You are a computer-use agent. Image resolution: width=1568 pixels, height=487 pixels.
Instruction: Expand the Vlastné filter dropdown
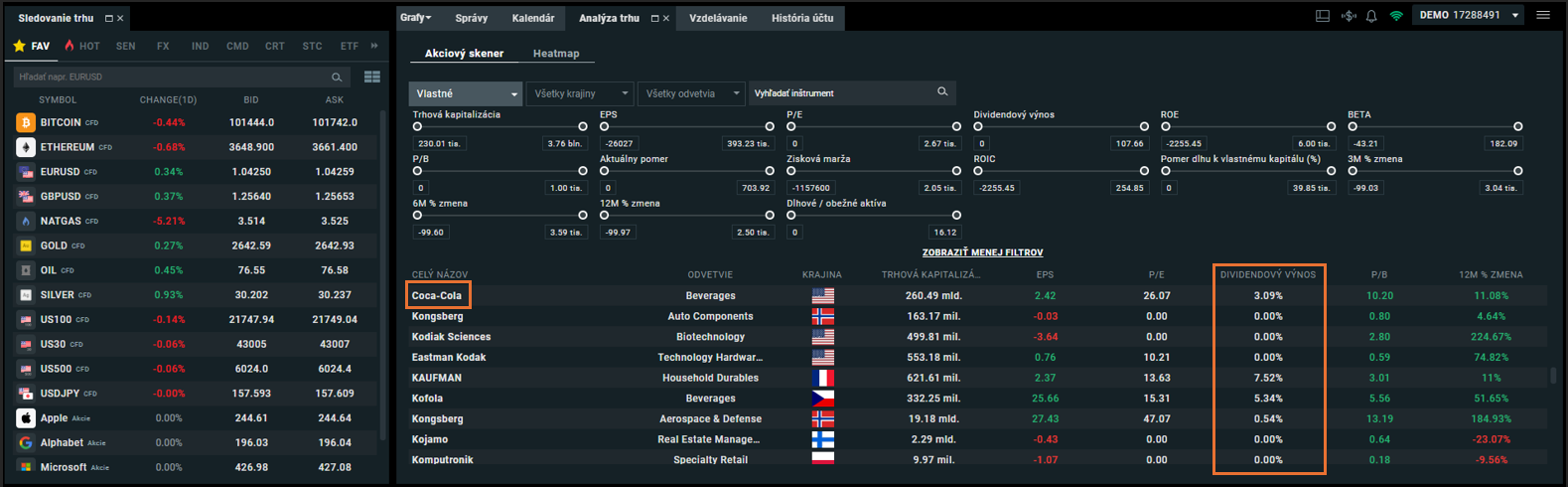pos(465,93)
